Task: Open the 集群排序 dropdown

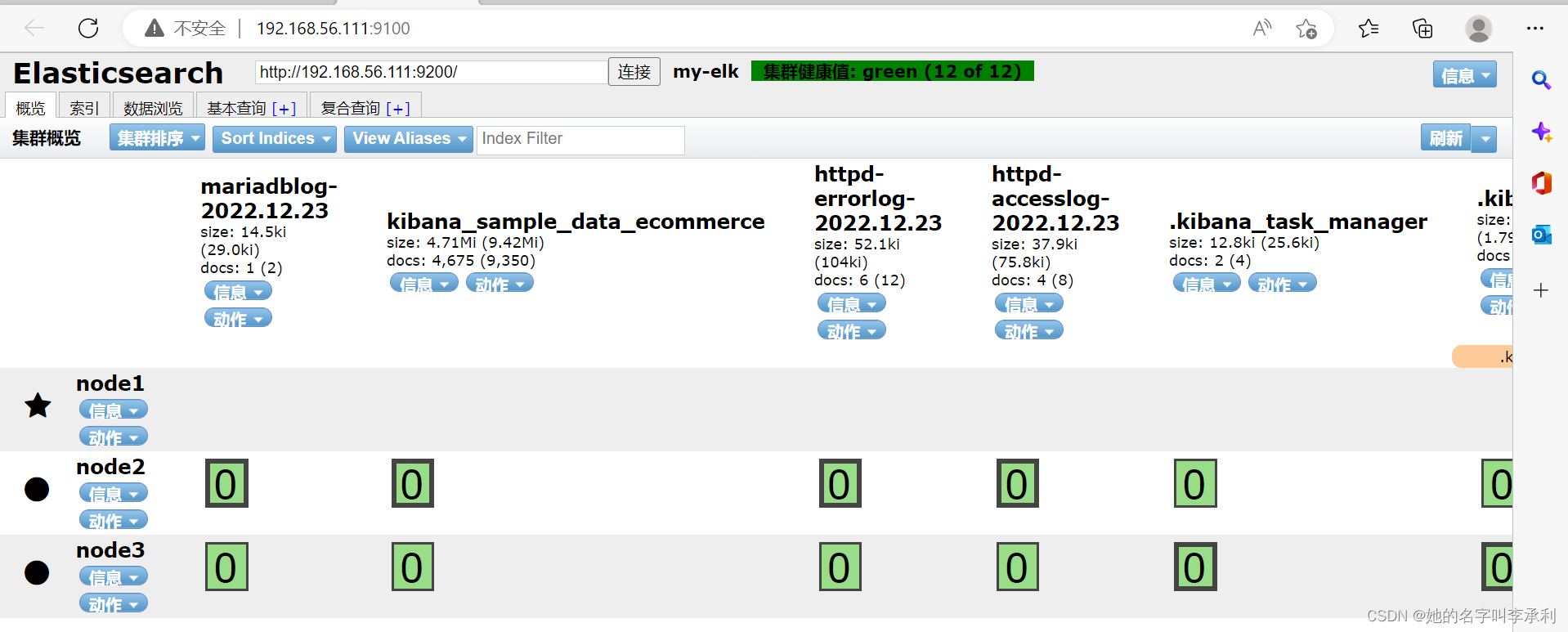Action: click(157, 138)
